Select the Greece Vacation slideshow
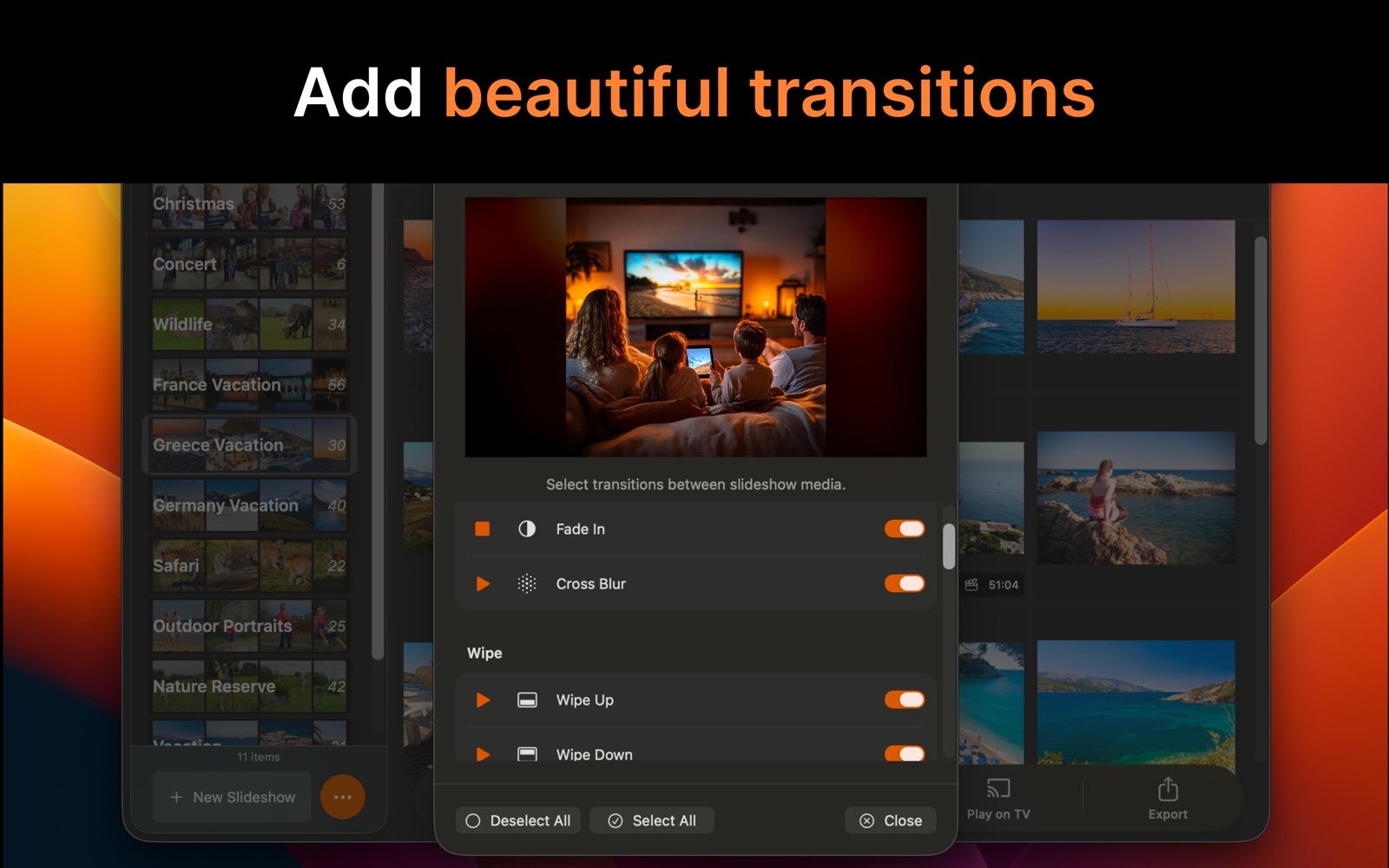The image size is (1389, 868). coord(249,444)
